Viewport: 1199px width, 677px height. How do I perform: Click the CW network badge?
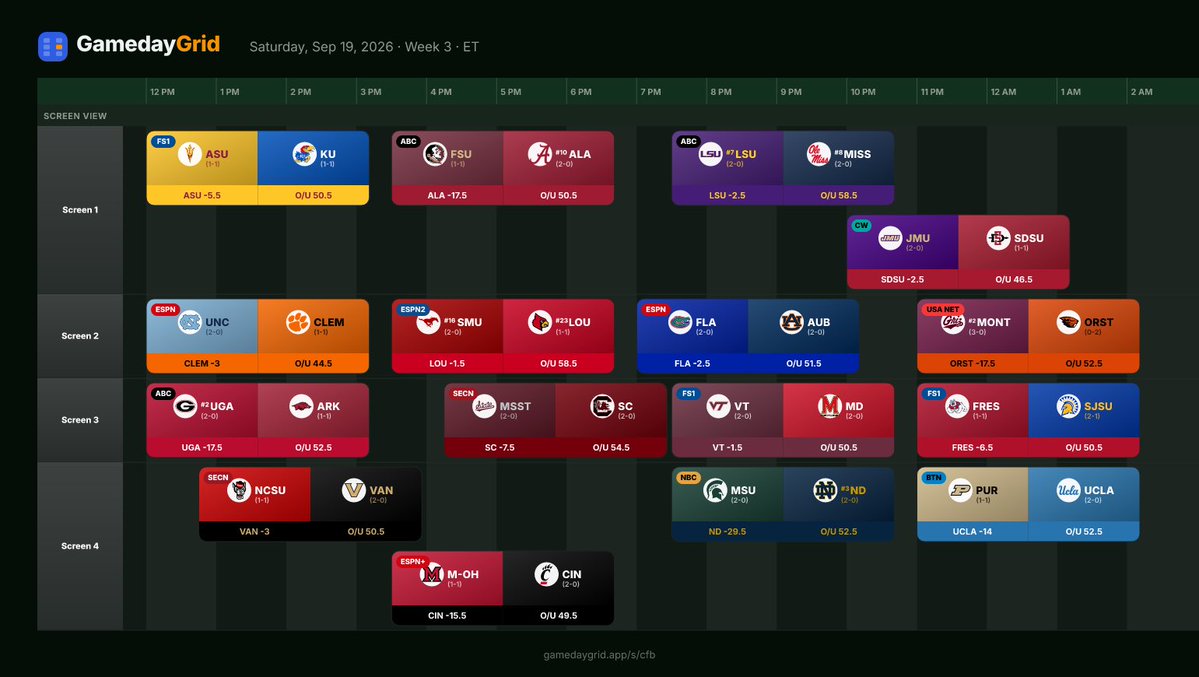tap(862, 226)
